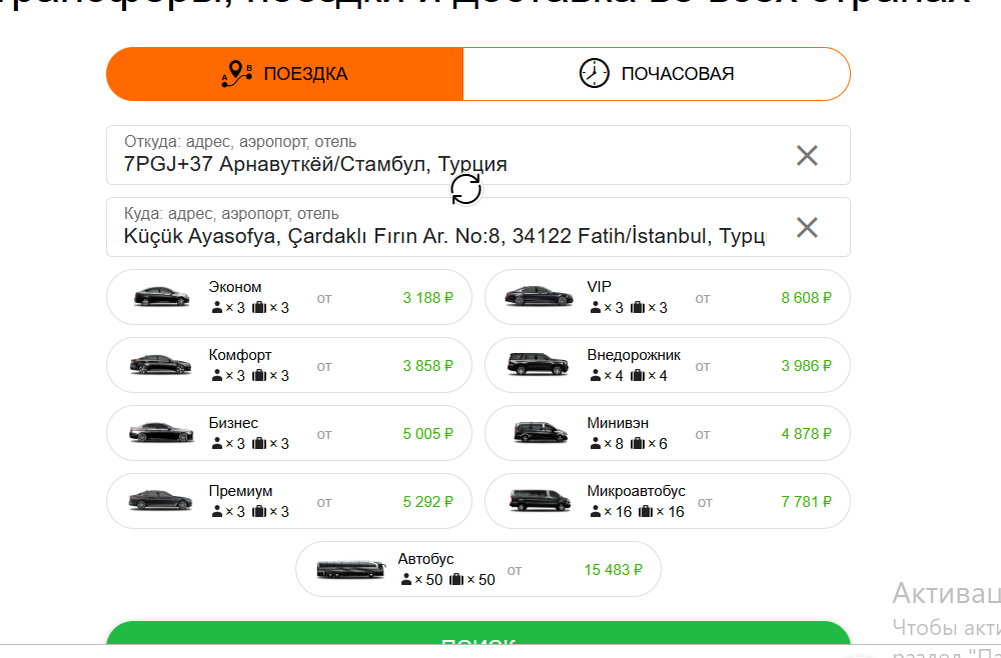Select the Минивэн car class
The height and width of the screenshot is (658, 1001).
click(x=668, y=433)
